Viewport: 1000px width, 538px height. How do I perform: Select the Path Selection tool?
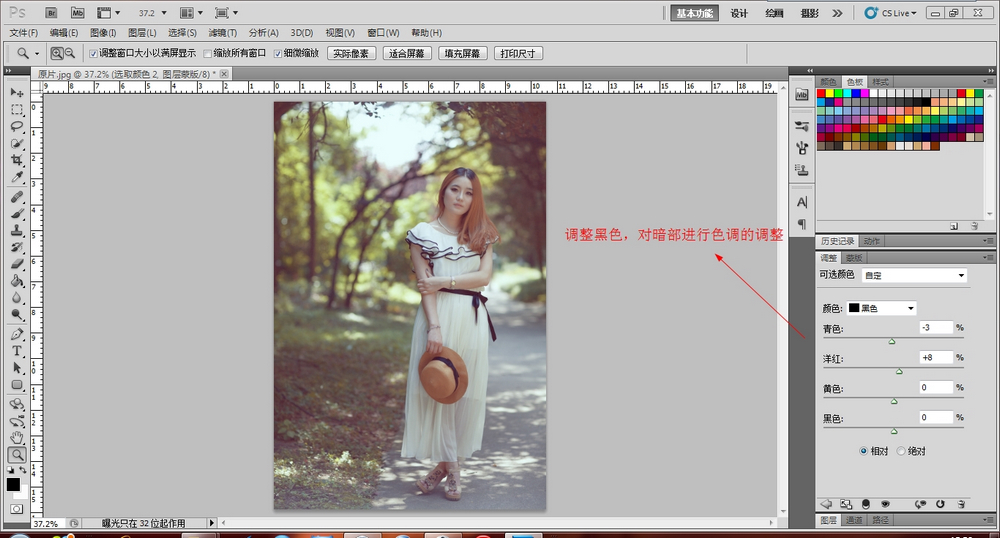16,368
